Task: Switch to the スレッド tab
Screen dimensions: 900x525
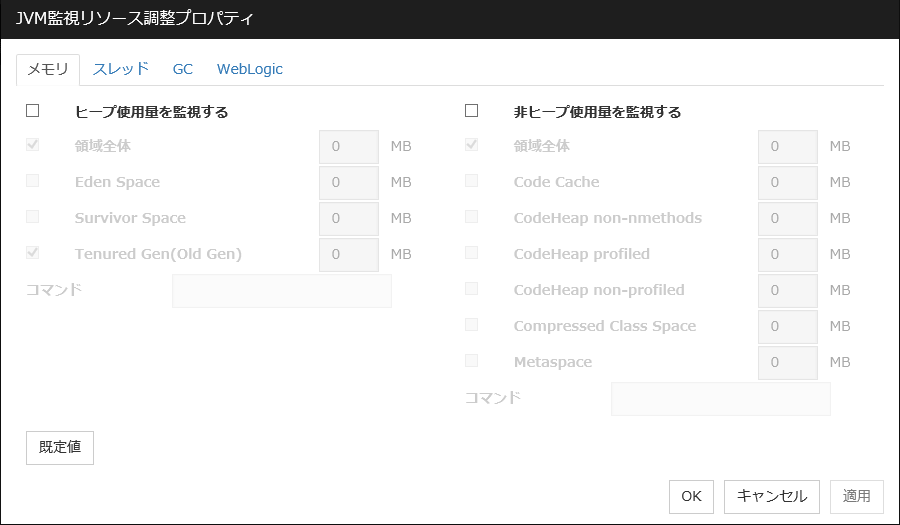Action: click(121, 69)
